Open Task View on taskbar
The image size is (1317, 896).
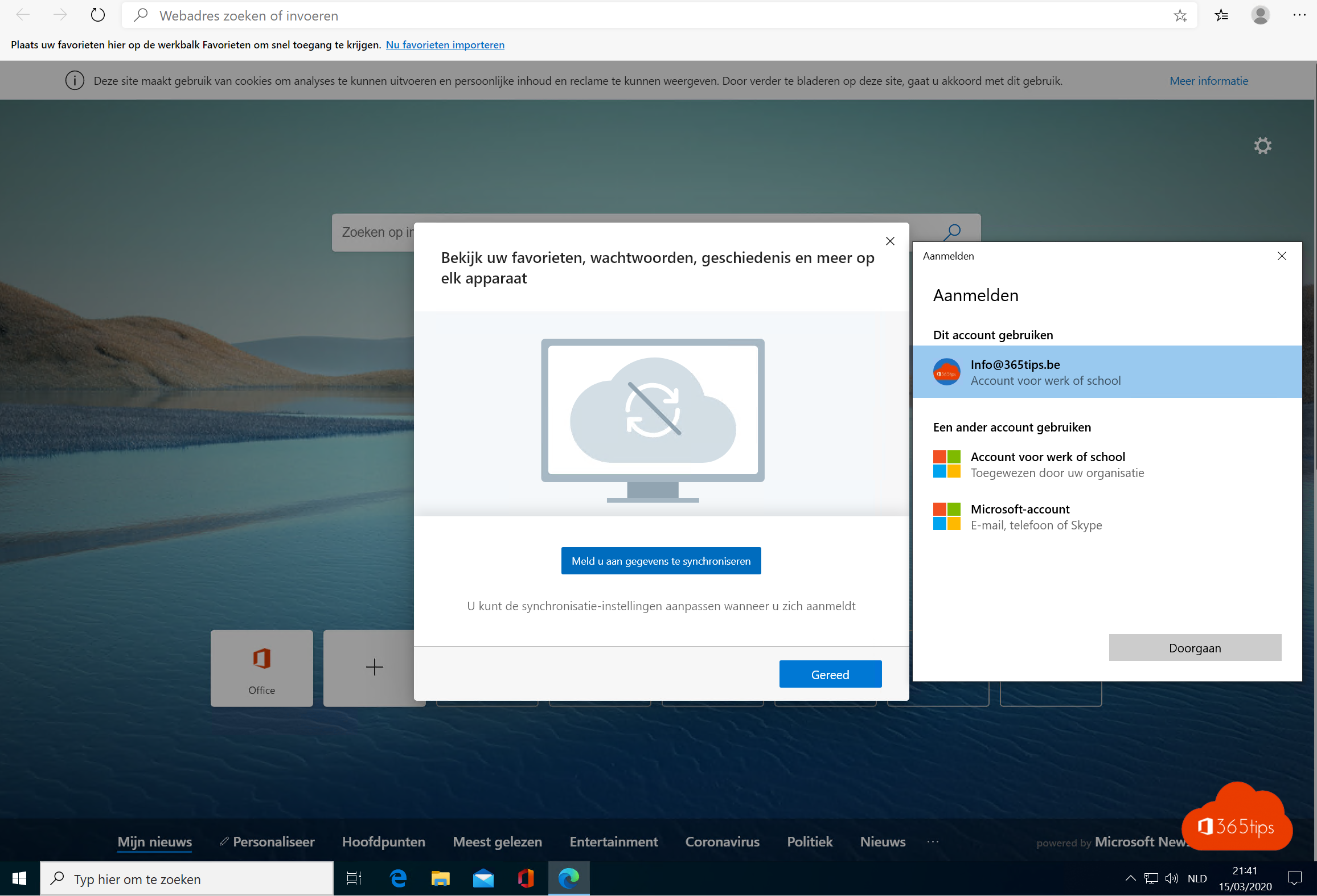click(355, 879)
